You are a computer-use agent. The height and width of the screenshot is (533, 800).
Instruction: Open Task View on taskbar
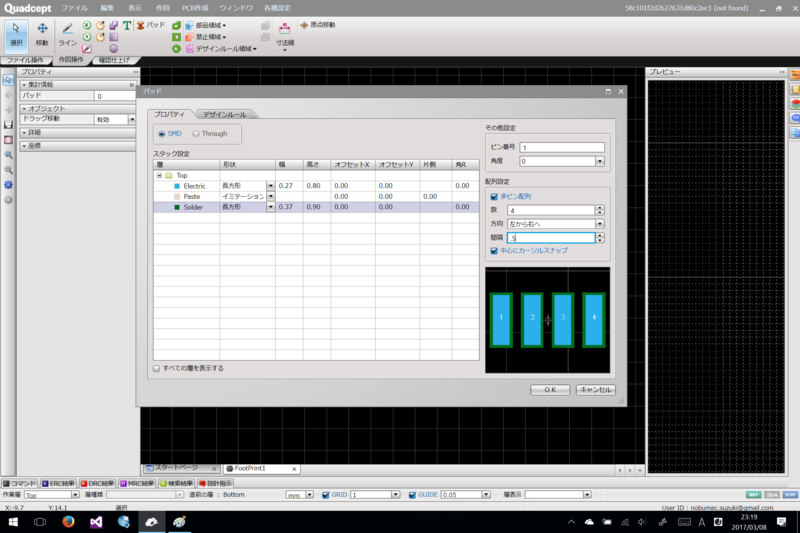(40, 522)
